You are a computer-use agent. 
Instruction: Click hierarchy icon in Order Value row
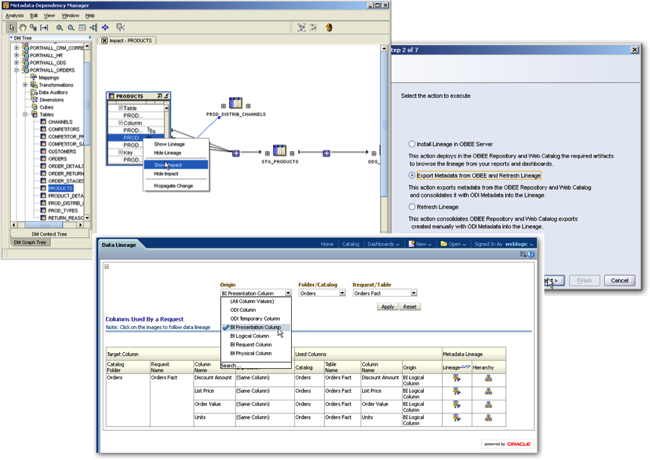click(x=488, y=404)
